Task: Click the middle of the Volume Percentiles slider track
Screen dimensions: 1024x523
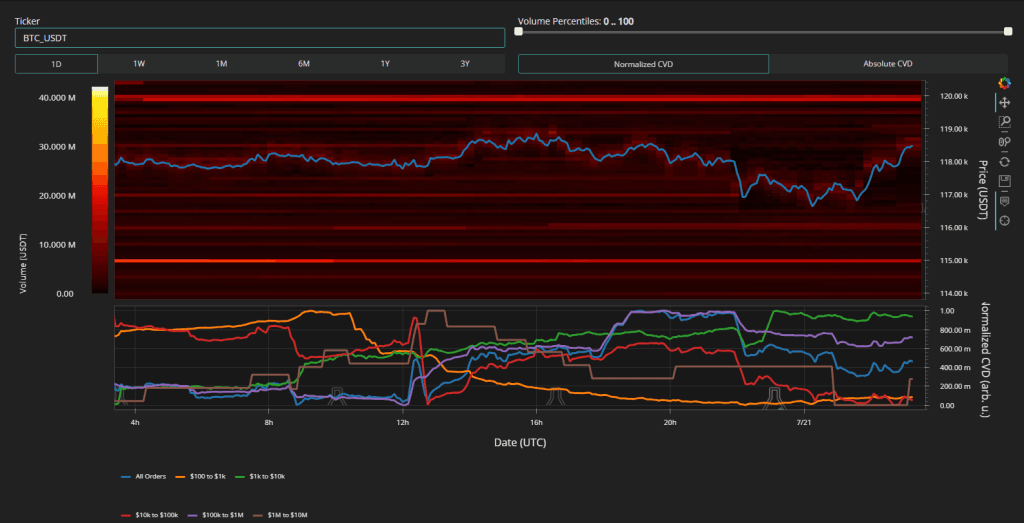Action: click(763, 31)
